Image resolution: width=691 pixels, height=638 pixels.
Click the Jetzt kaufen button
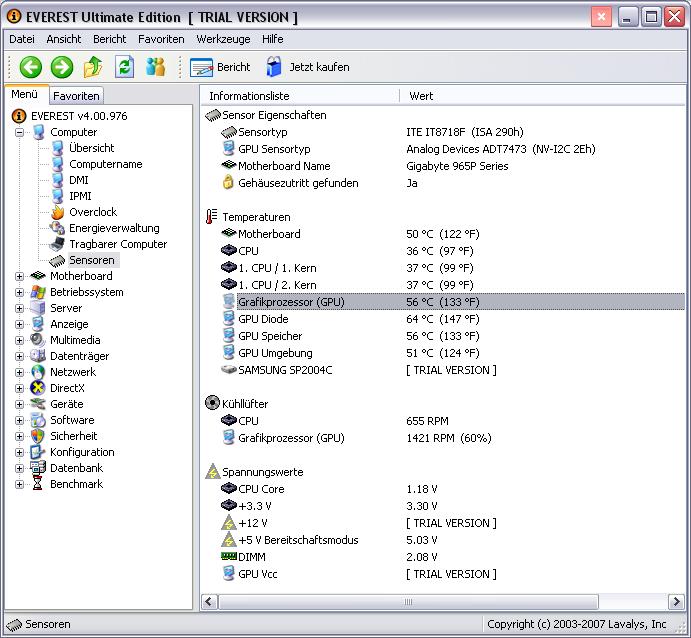308,67
